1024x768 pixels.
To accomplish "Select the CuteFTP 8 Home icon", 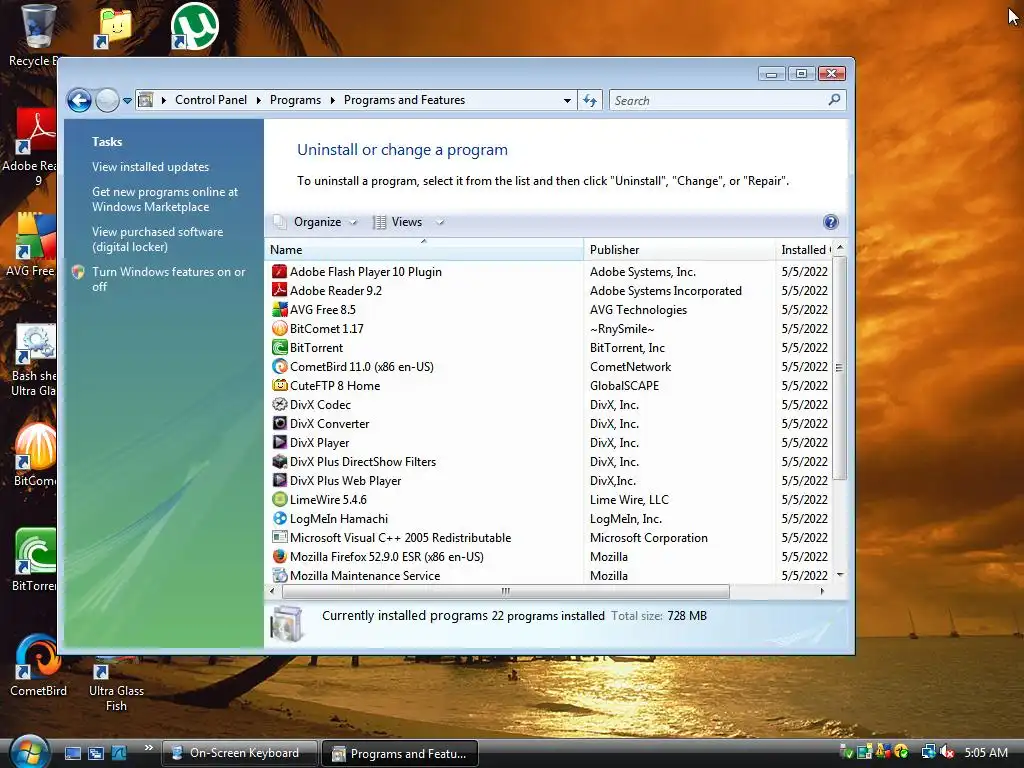I will click(280, 385).
